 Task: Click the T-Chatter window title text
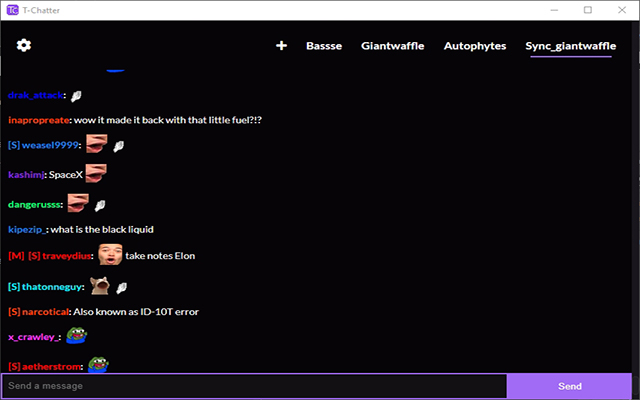point(41,11)
